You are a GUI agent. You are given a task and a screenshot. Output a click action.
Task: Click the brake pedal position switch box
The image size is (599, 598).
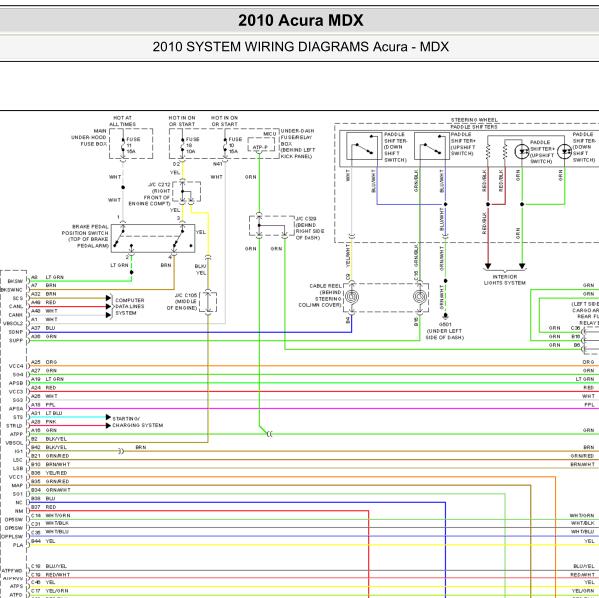(x=153, y=238)
